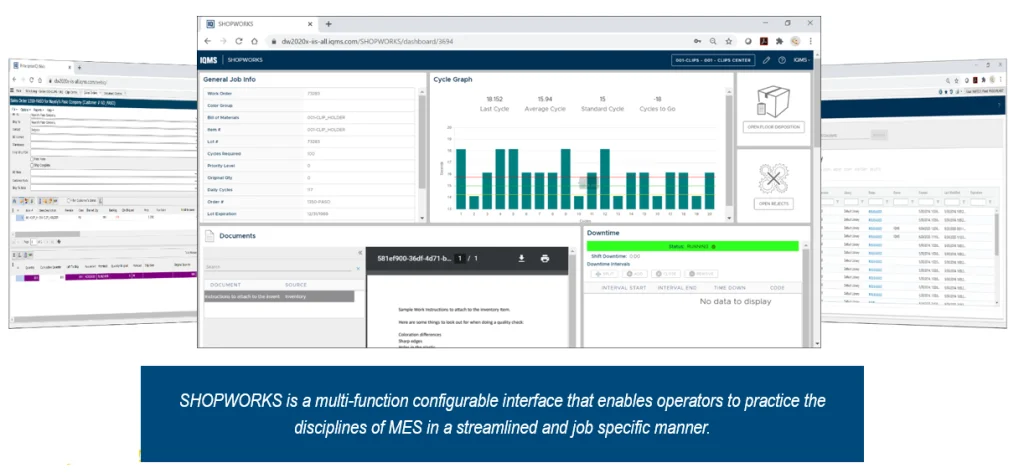Open the help question mark icon
The width and height of the screenshot is (1024, 473).
click(x=781, y=60)
